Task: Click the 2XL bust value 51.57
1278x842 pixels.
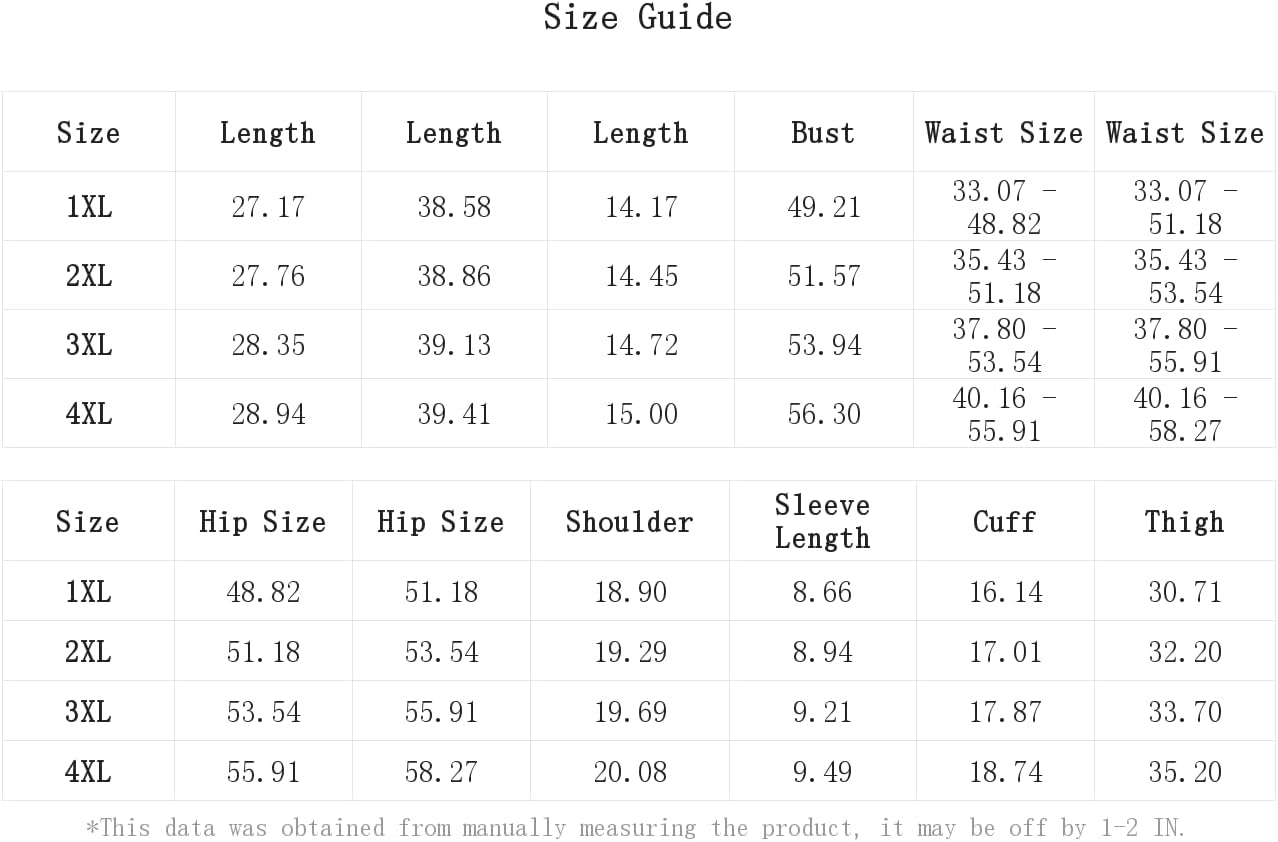Action: (x=824, y=276)
